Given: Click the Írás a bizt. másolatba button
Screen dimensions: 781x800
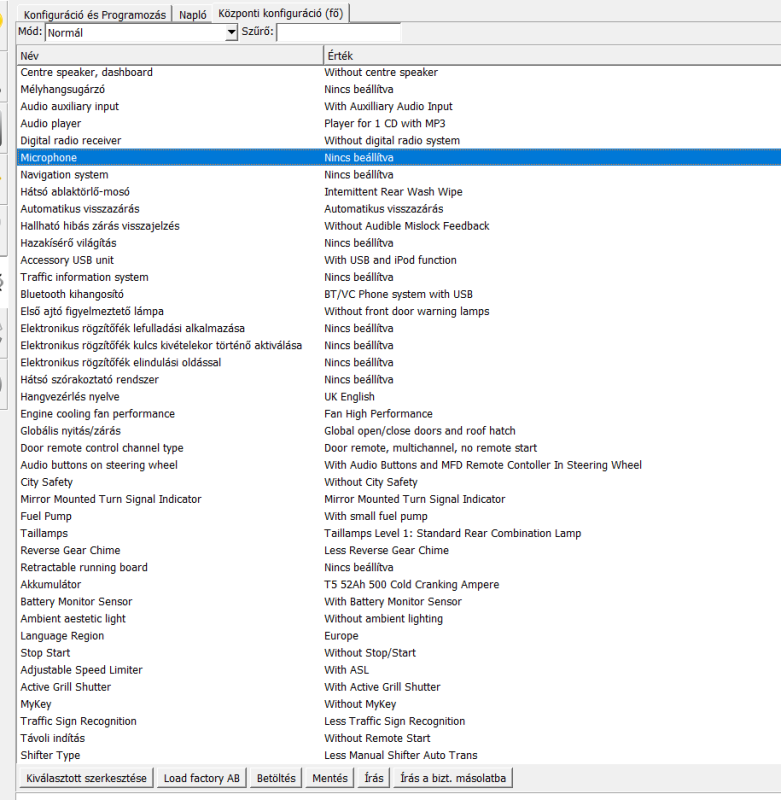Looking at the screenshot, I should pos(453,778).
